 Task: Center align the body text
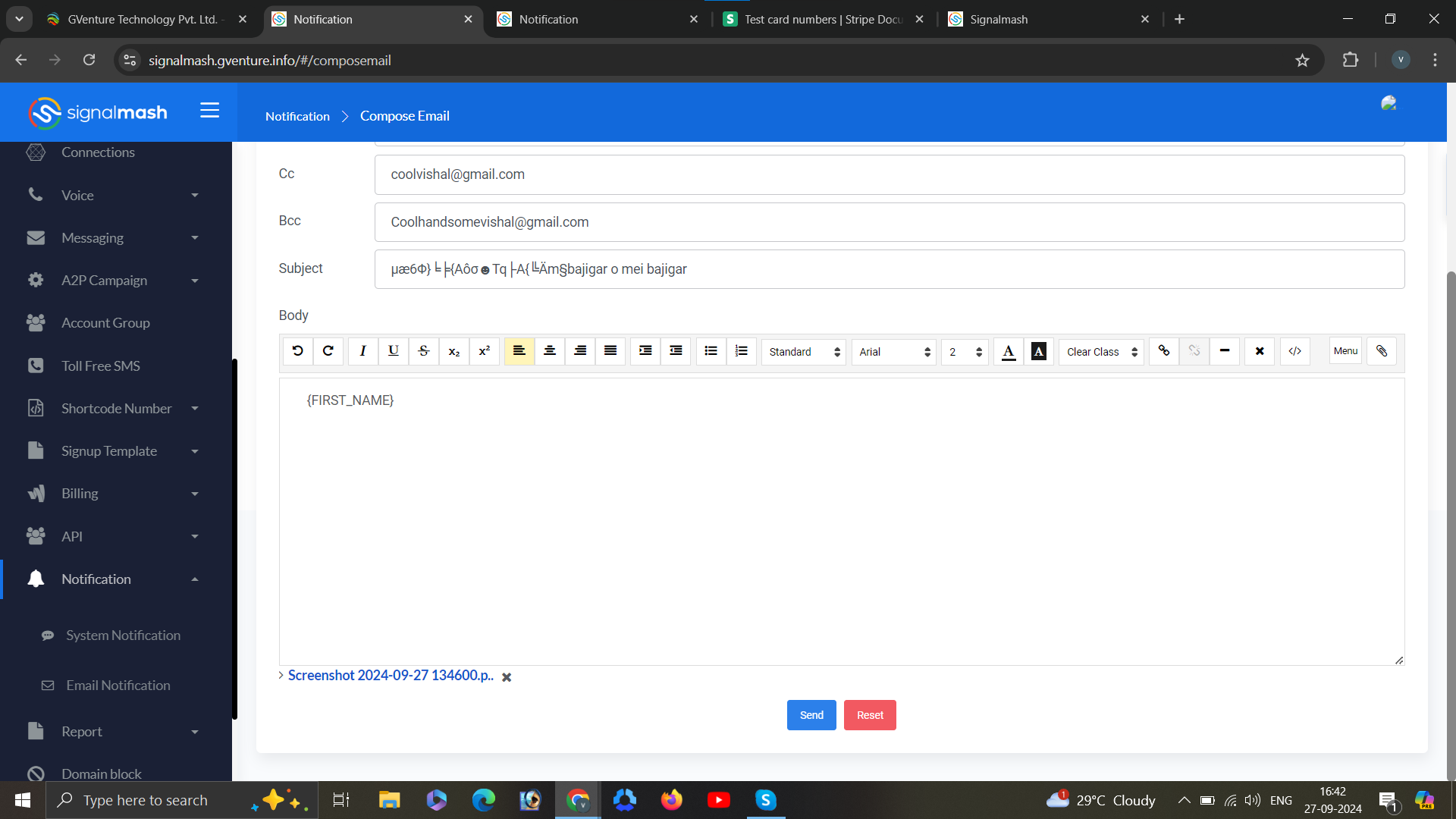[550, 351]
